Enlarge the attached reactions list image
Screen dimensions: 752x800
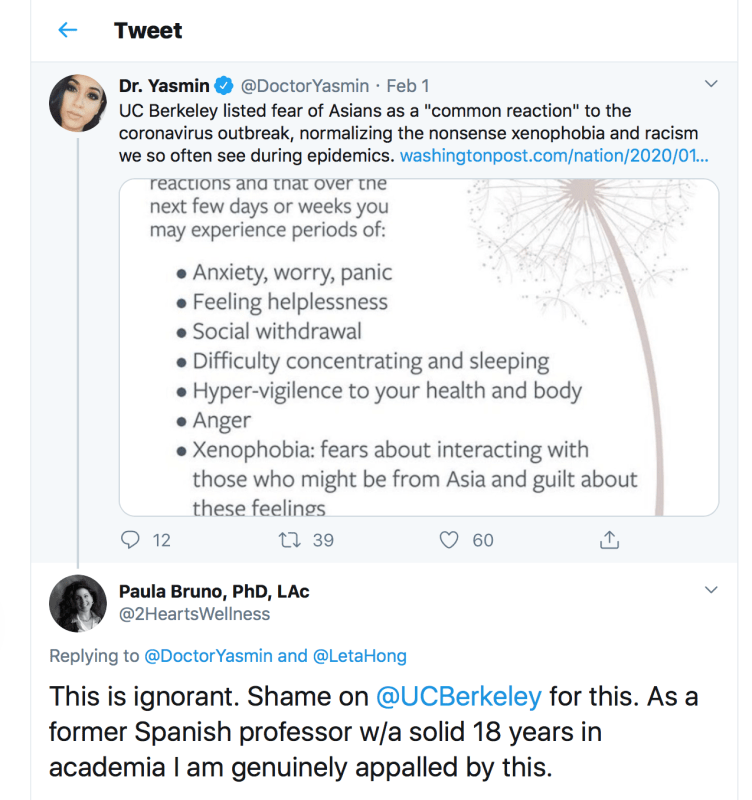point(418,347)
